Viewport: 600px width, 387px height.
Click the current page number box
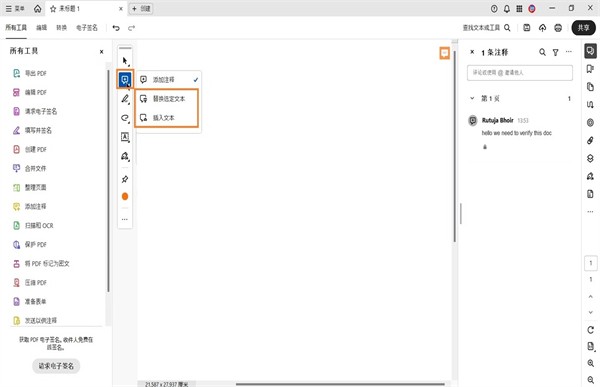tap(590, 263)
